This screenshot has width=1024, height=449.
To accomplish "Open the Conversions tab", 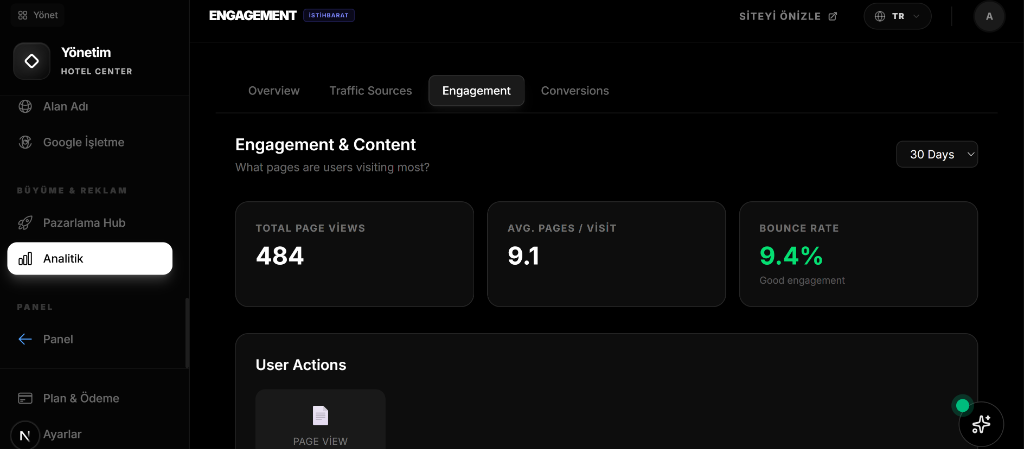I will point(574,91).
